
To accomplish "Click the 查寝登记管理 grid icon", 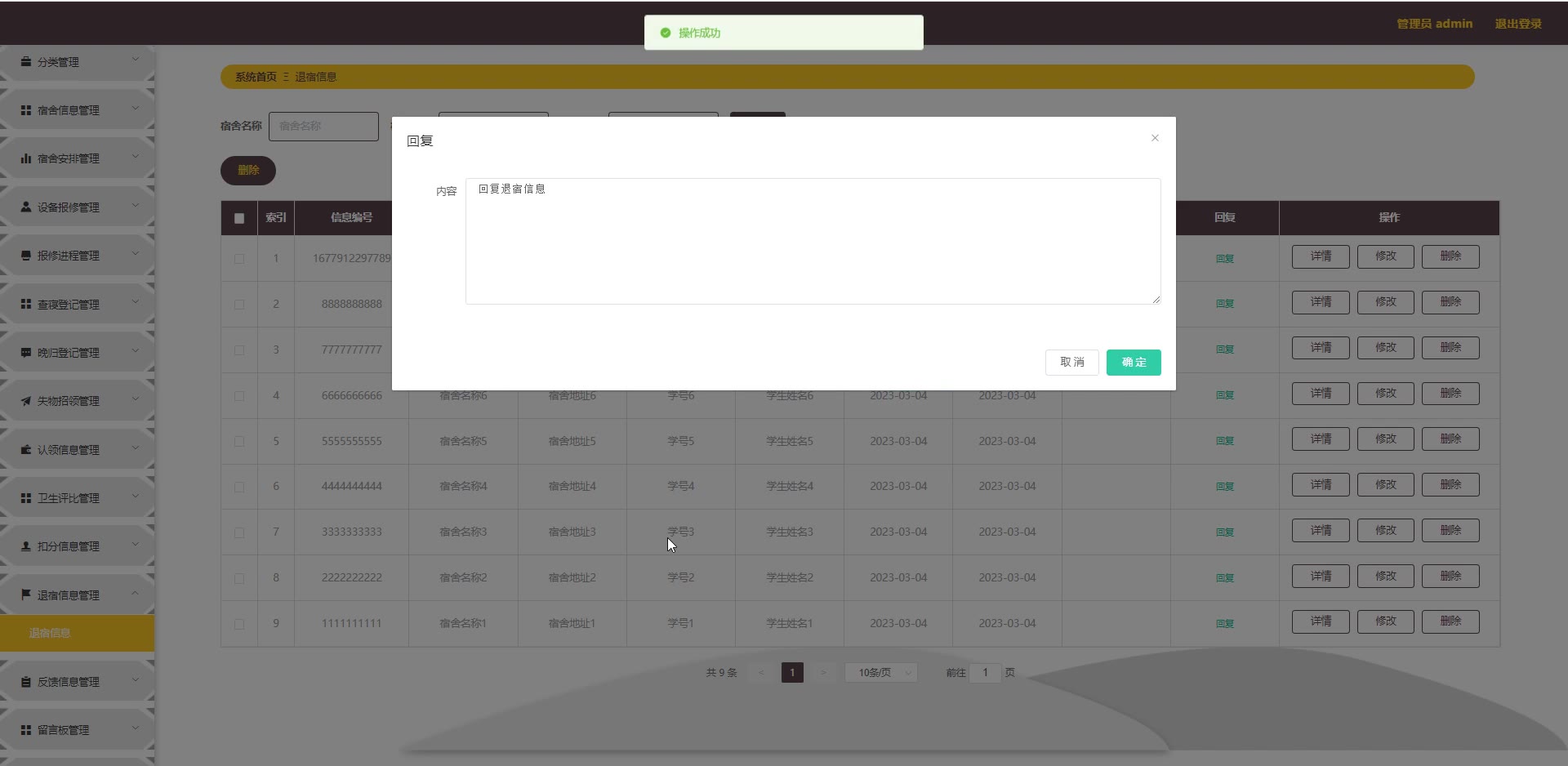I will [26, 304].
